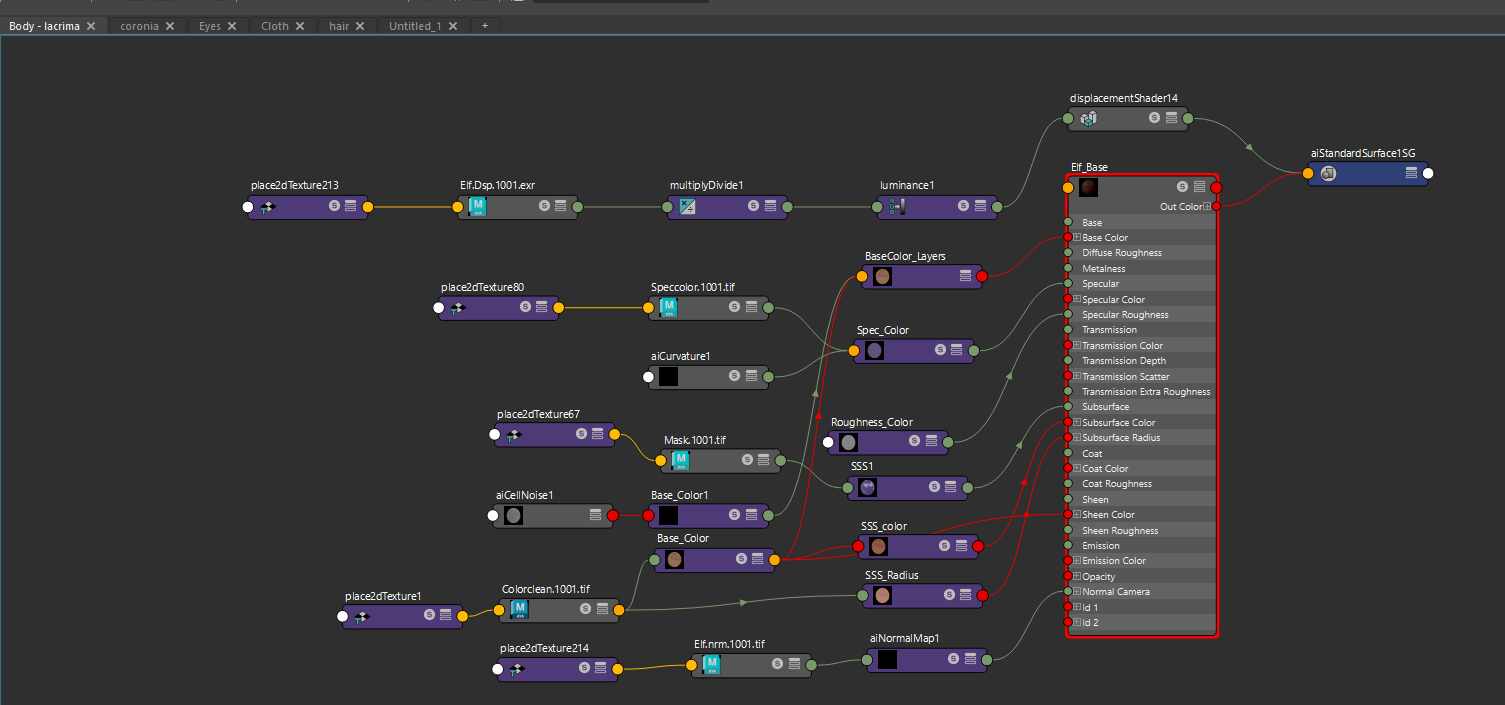The height and width of the screenshot is (705, 1505).
Task: Expand the attribute list on the Elf_Base node
Action: pos(1197,186)
